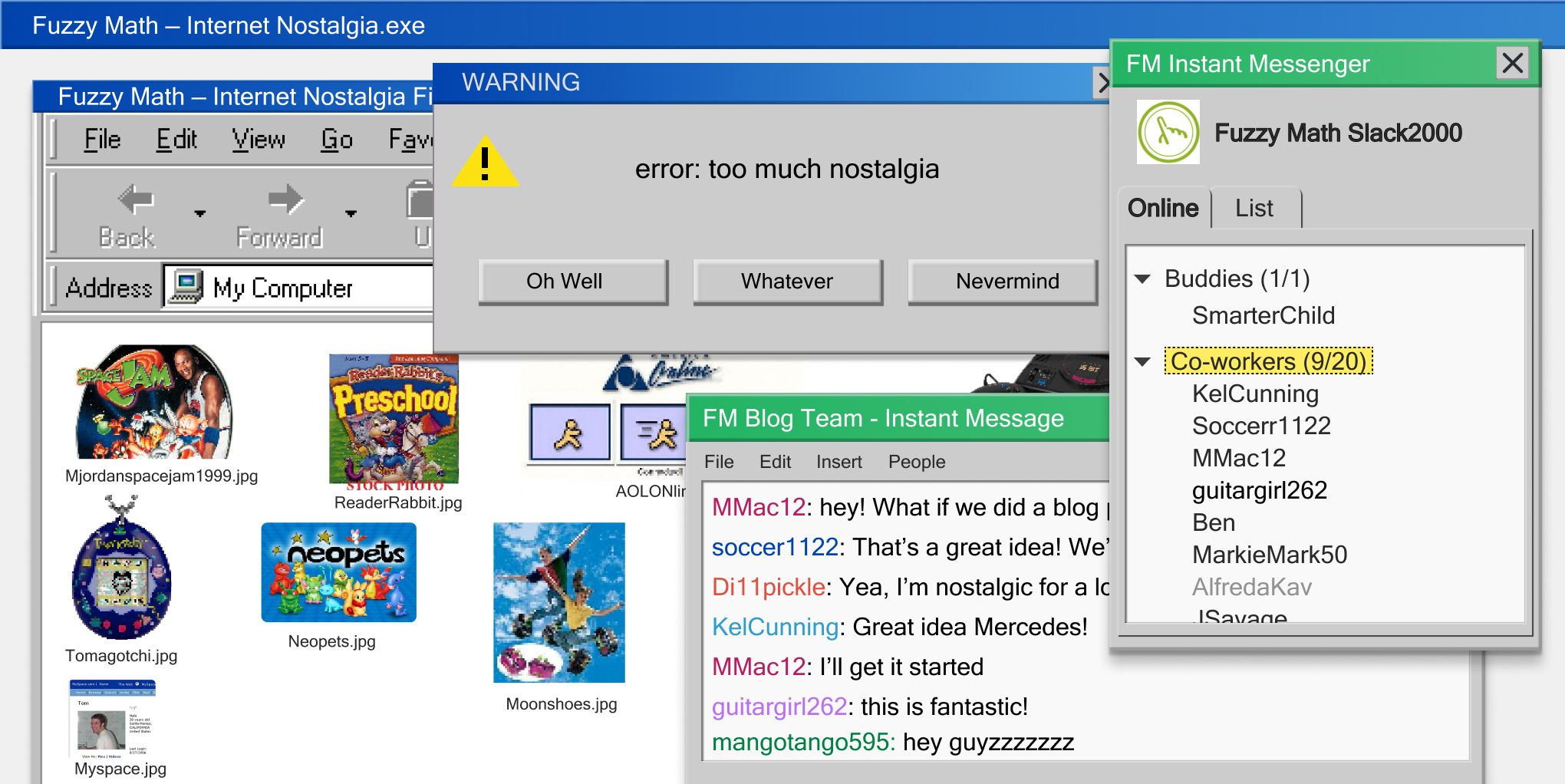Open Insert menu in Instant Message window
The width and height of the screenshot is (1565, 784).
[839, 462]
